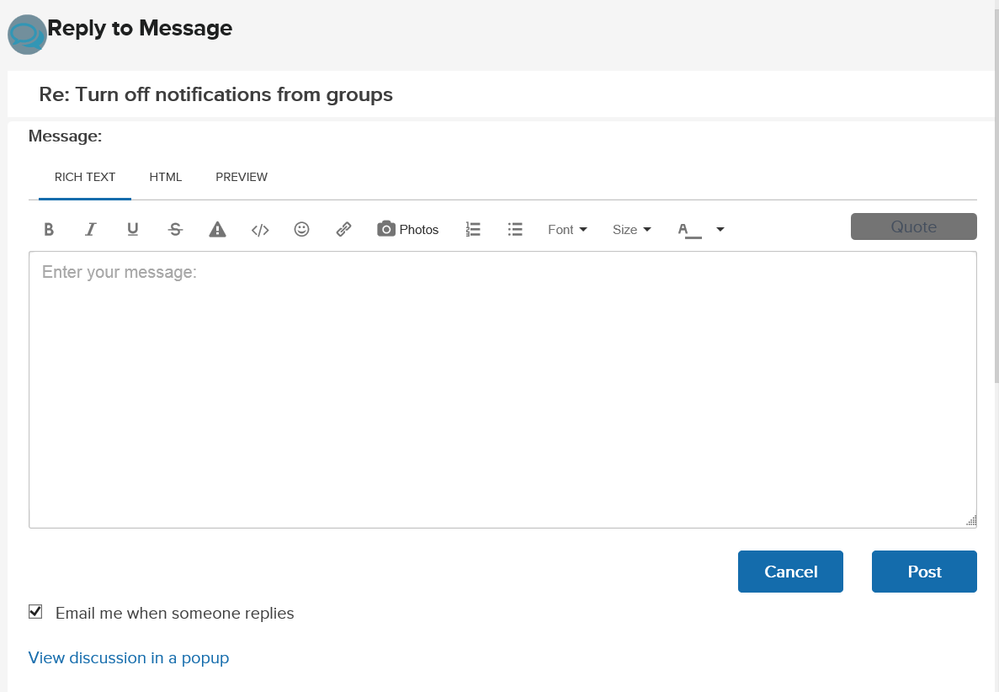The image size is (999, 692).
Task: Open the emoji smiley picker
Action: coord(301,229)
